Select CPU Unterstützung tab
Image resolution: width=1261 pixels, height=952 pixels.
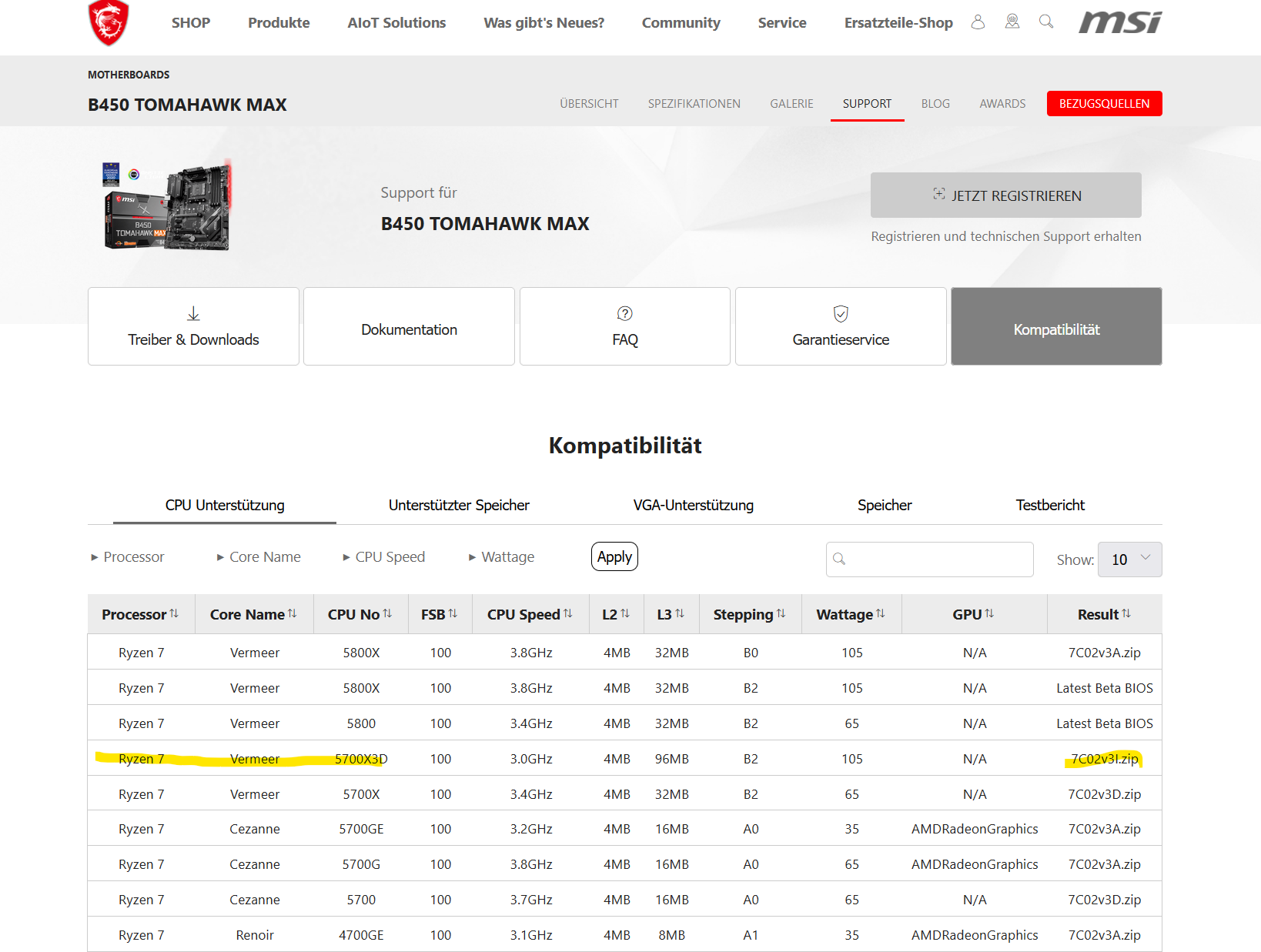225,506
